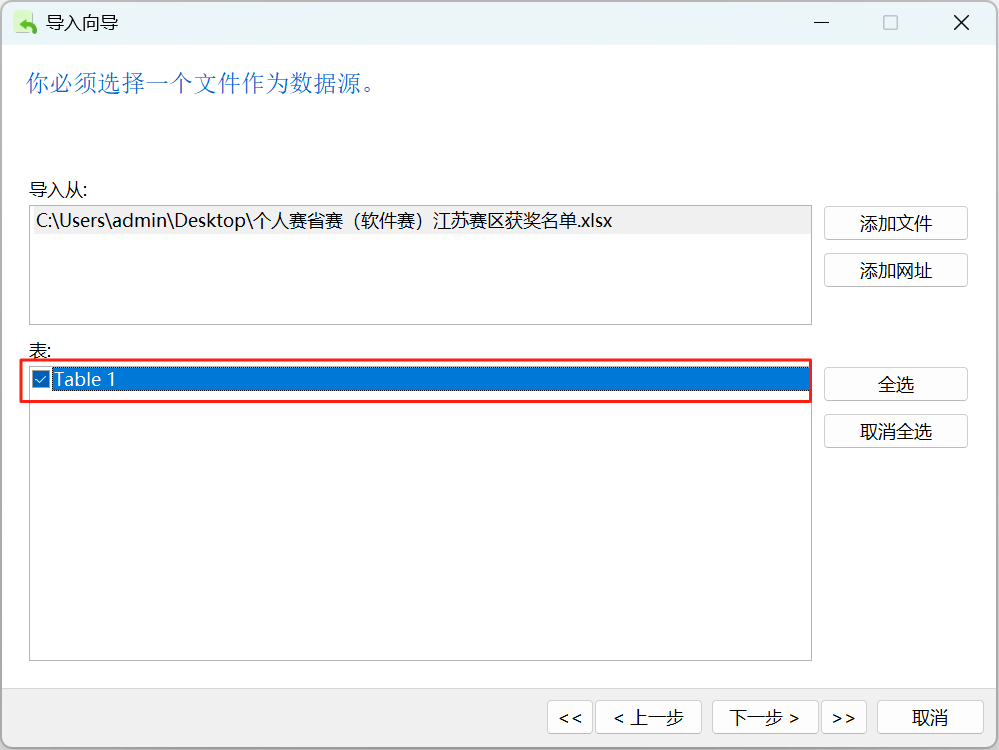
Task: Select the xlsx file path in import list
Action: click(421, 221)
